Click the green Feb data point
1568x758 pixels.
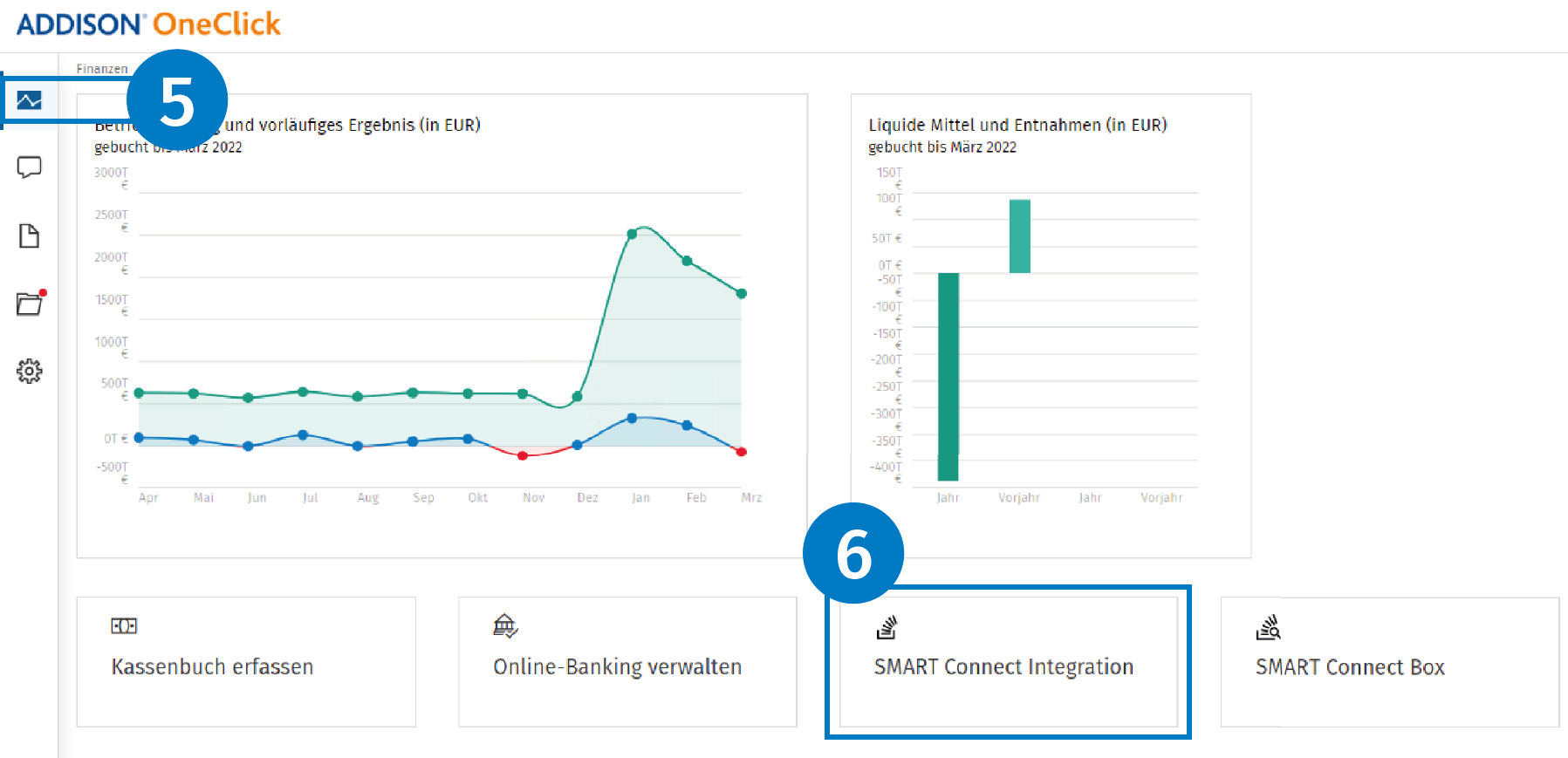[x=687, y=261]
